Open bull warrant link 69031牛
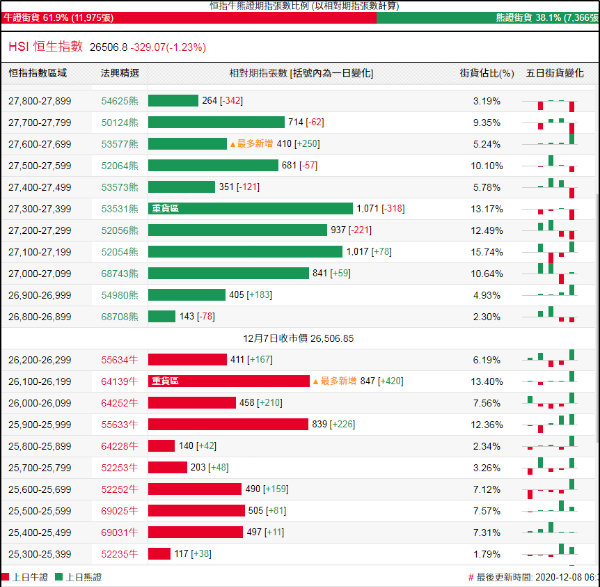 119,533
